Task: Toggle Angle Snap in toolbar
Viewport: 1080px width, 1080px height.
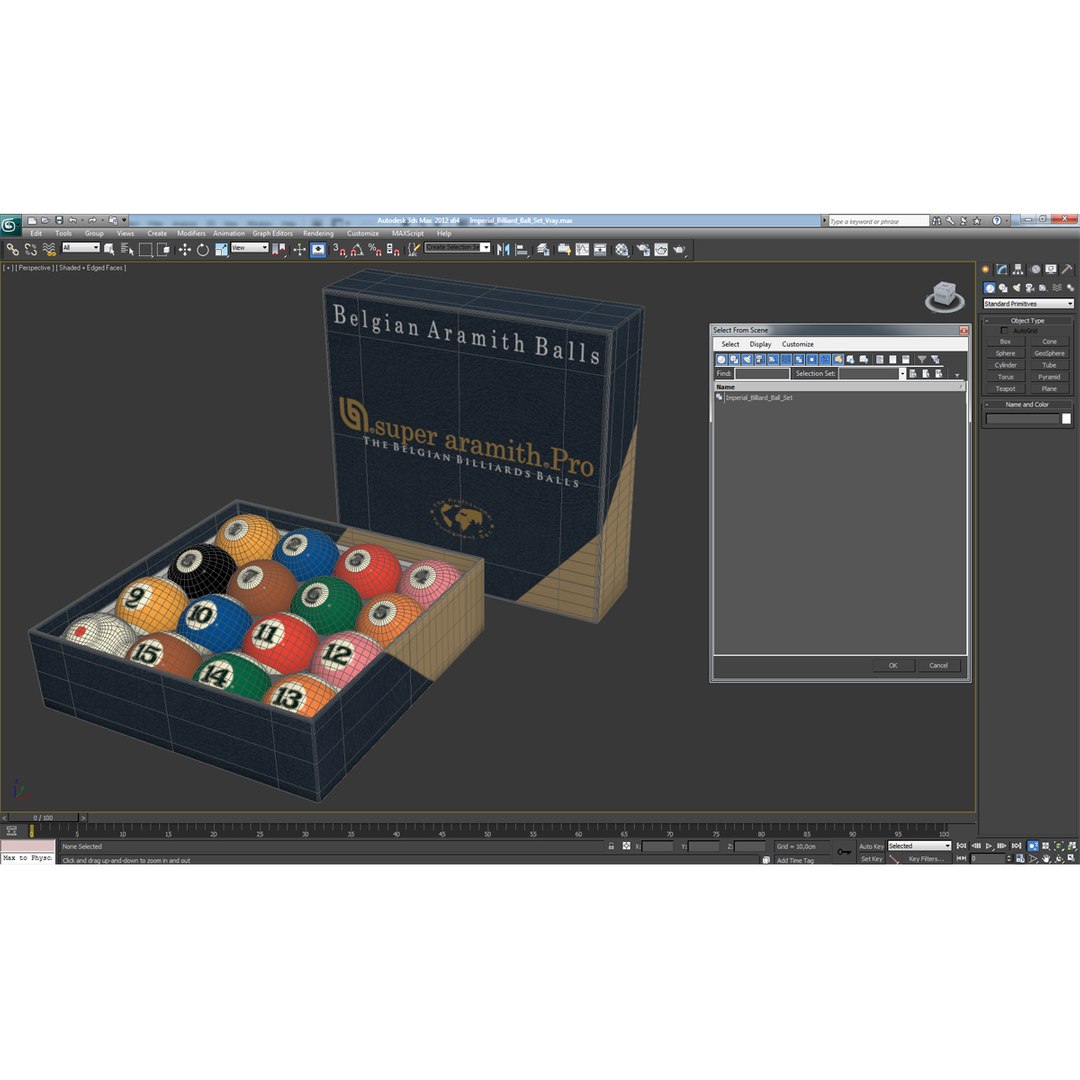Action: tap(357, 249)
